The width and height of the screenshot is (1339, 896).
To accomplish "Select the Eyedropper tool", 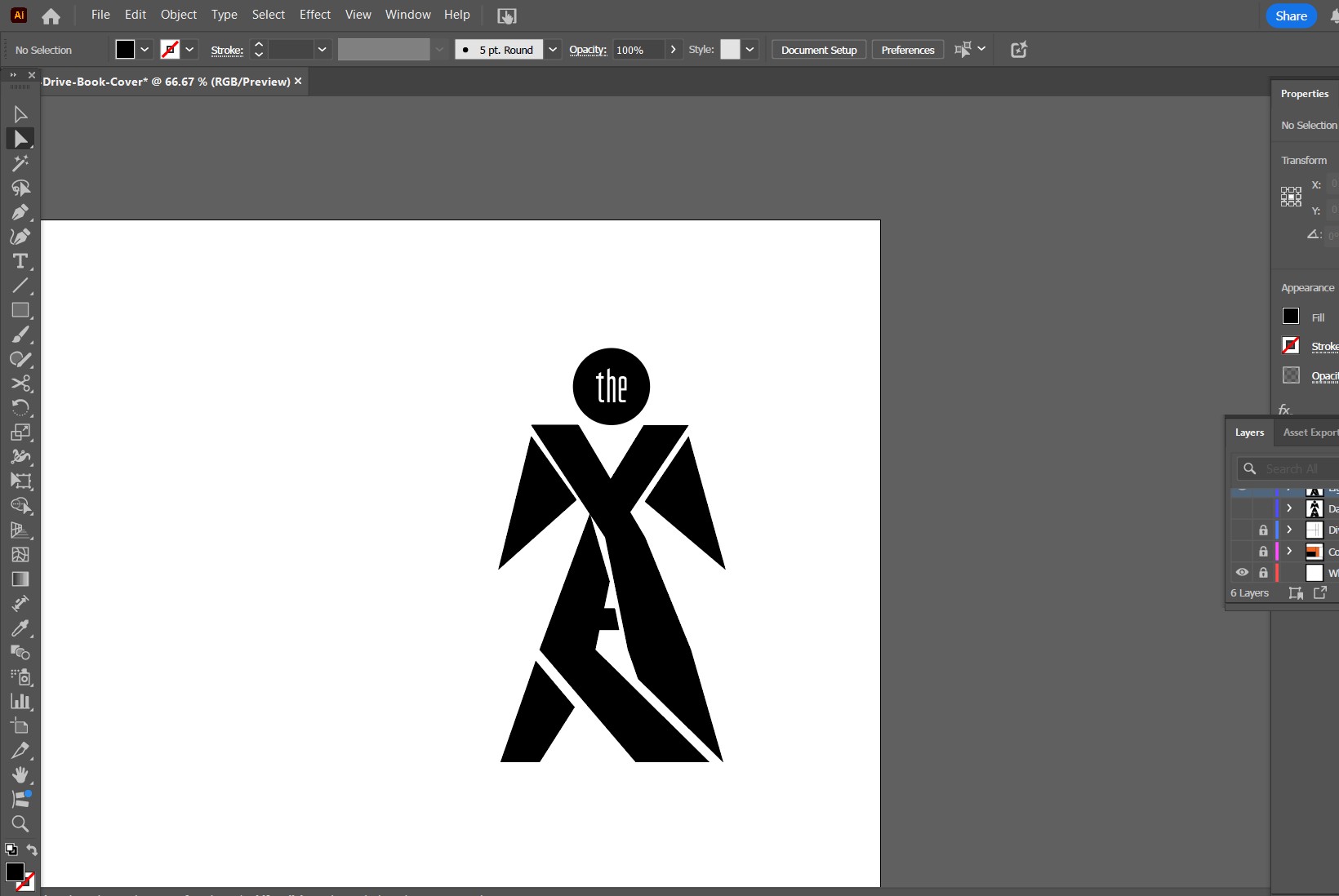I will (20, 628).
